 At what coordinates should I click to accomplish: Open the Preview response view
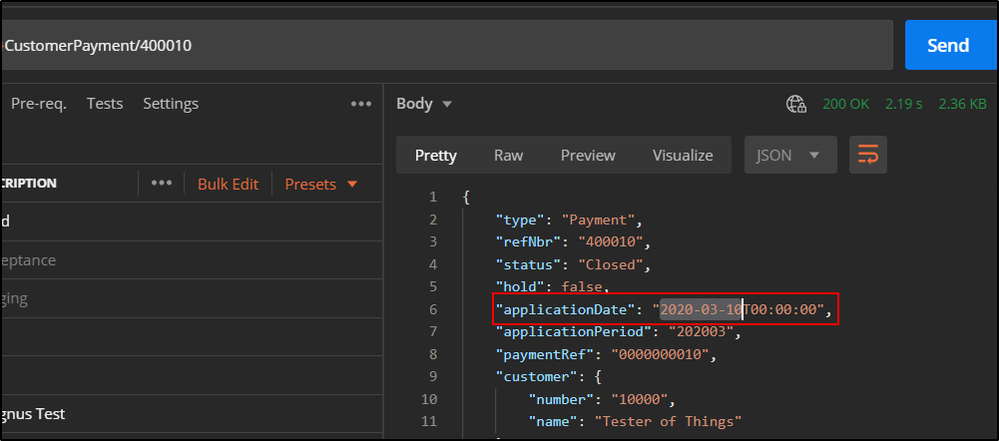(588, 155)
